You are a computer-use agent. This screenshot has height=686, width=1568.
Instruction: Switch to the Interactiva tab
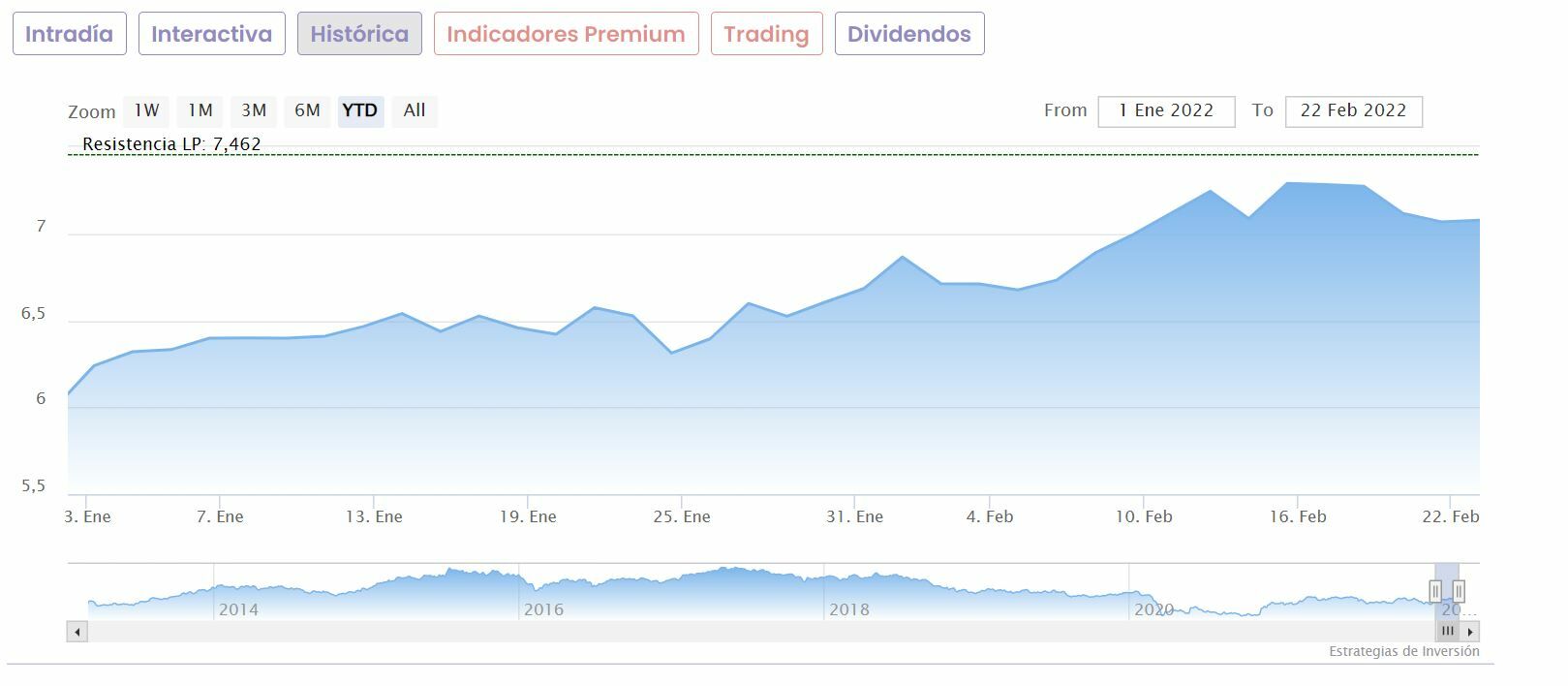pos(211,34)
